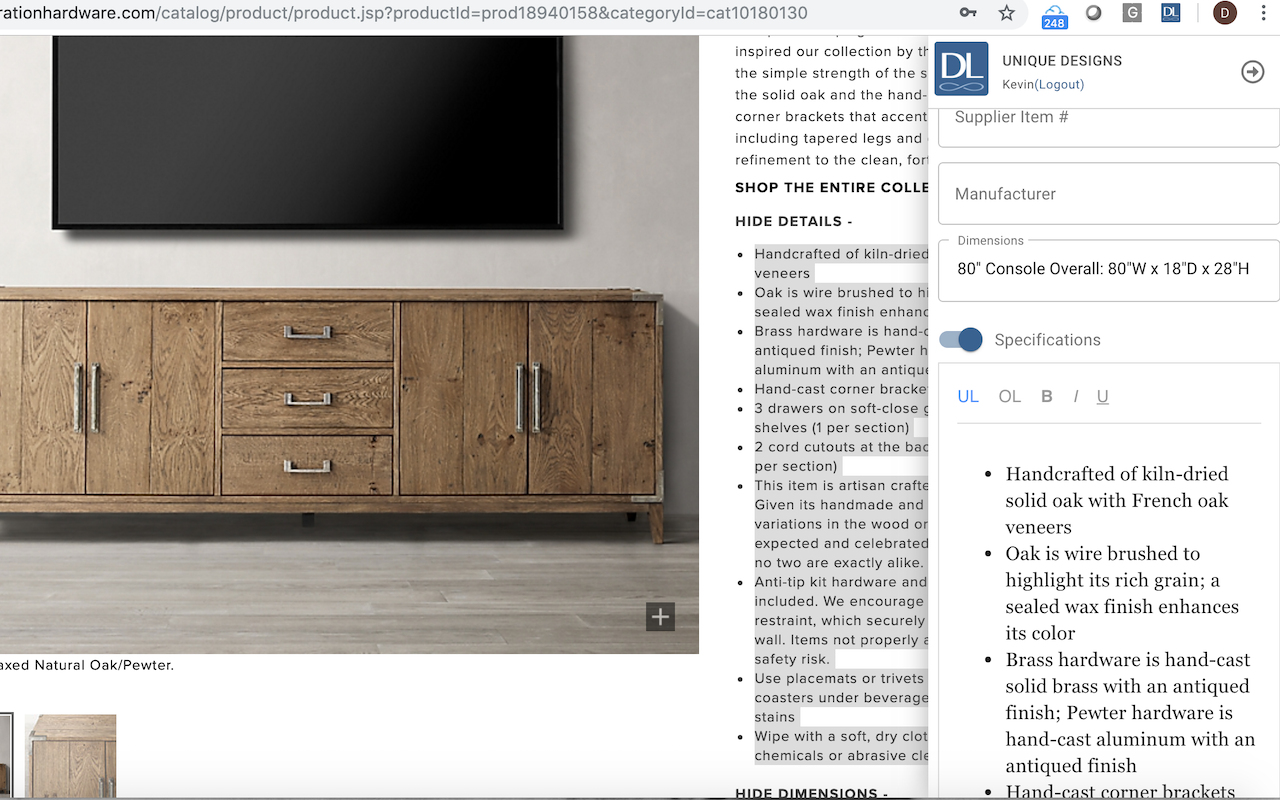Apply italic formatting in the Specifications editor
Image resolution: width=1280 pixels, height=800 pixels.
(1075, 396)
